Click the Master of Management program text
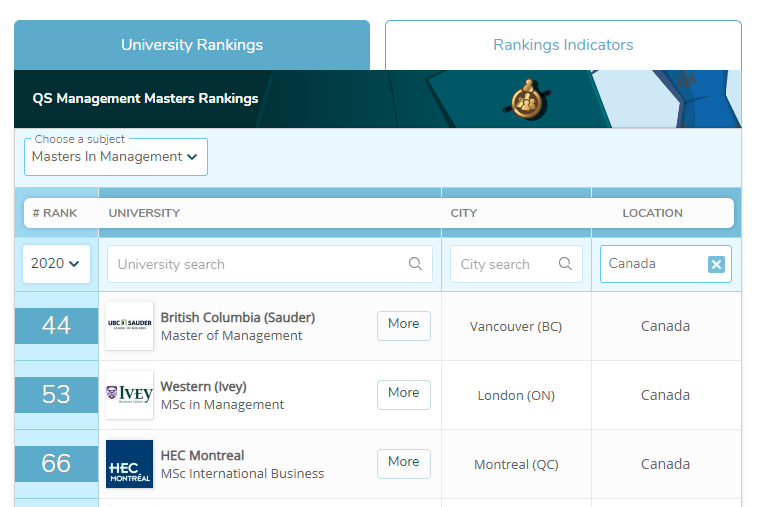 click(231, 335)
